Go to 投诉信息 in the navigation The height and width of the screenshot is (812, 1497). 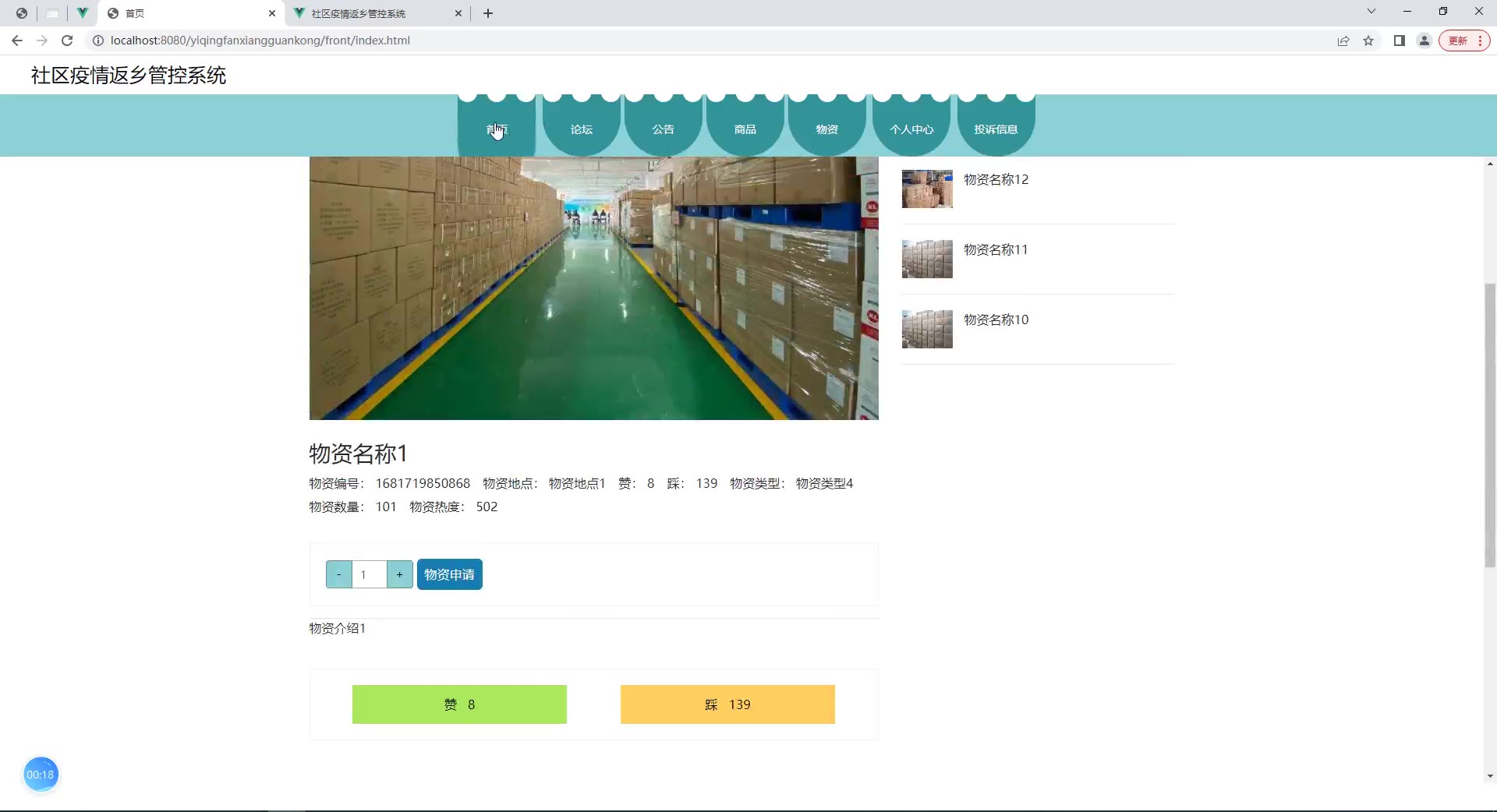[996, 129]
